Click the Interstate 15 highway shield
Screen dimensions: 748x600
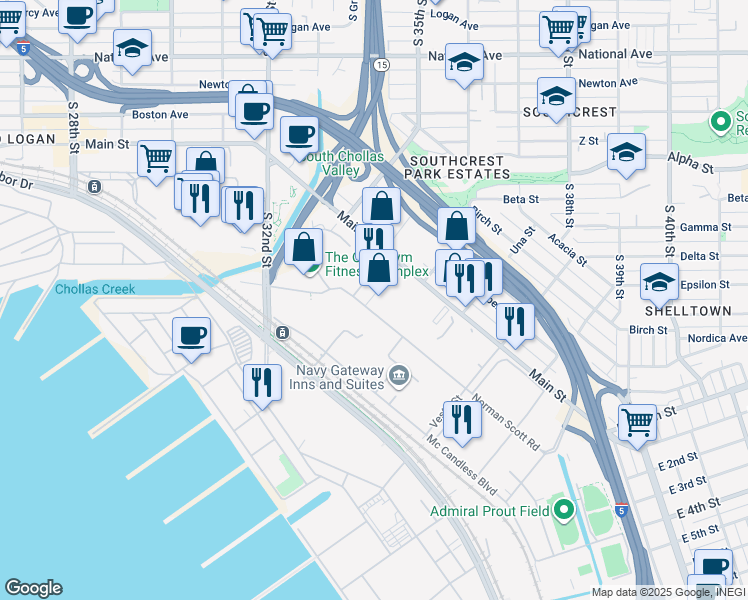pos(381,65)
